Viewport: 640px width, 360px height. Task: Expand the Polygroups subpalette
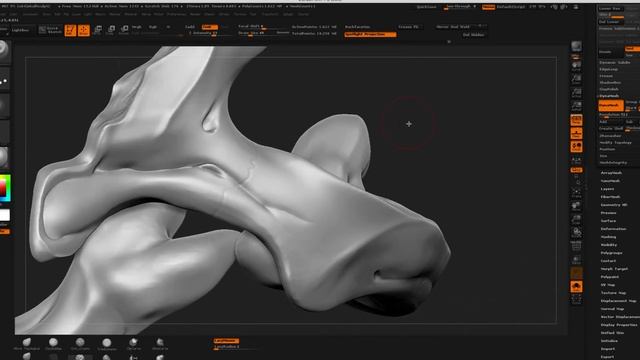pos(611,253)
